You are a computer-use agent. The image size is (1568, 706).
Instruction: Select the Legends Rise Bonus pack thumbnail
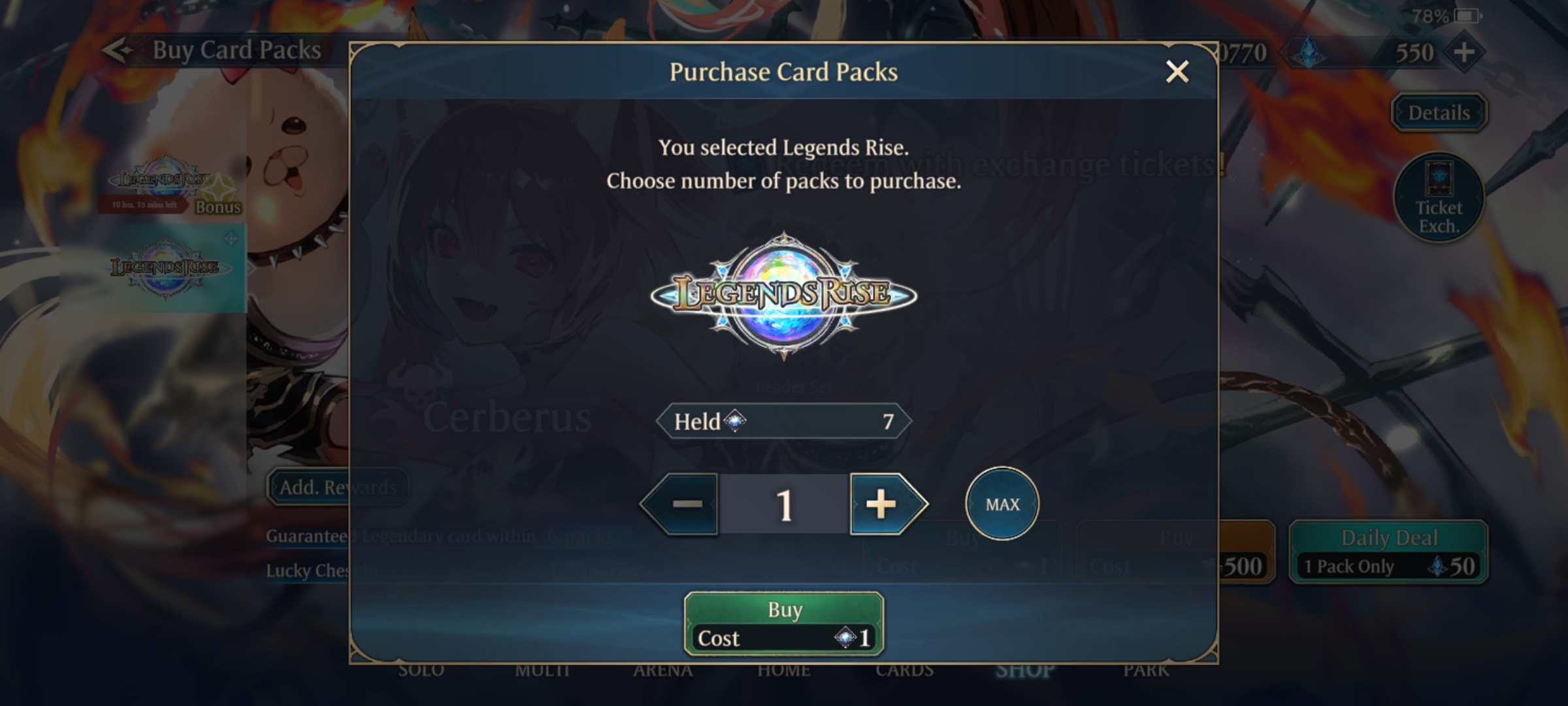pos(169,185)
